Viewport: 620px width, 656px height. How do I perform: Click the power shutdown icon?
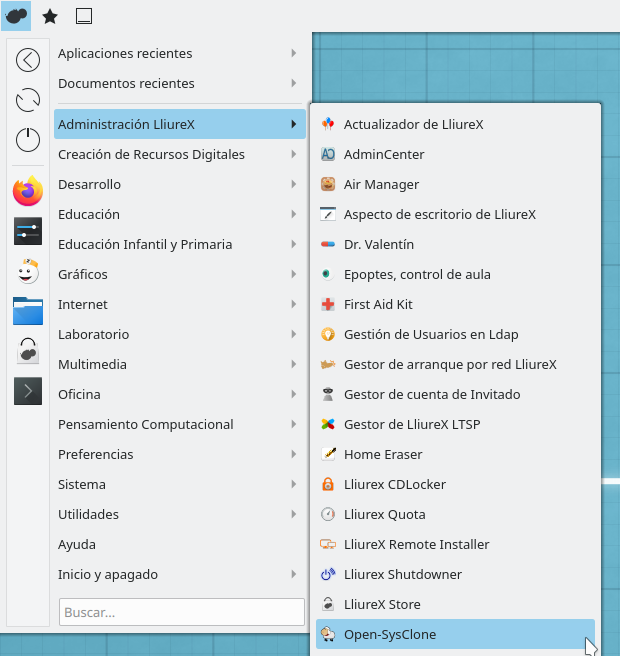28,140
